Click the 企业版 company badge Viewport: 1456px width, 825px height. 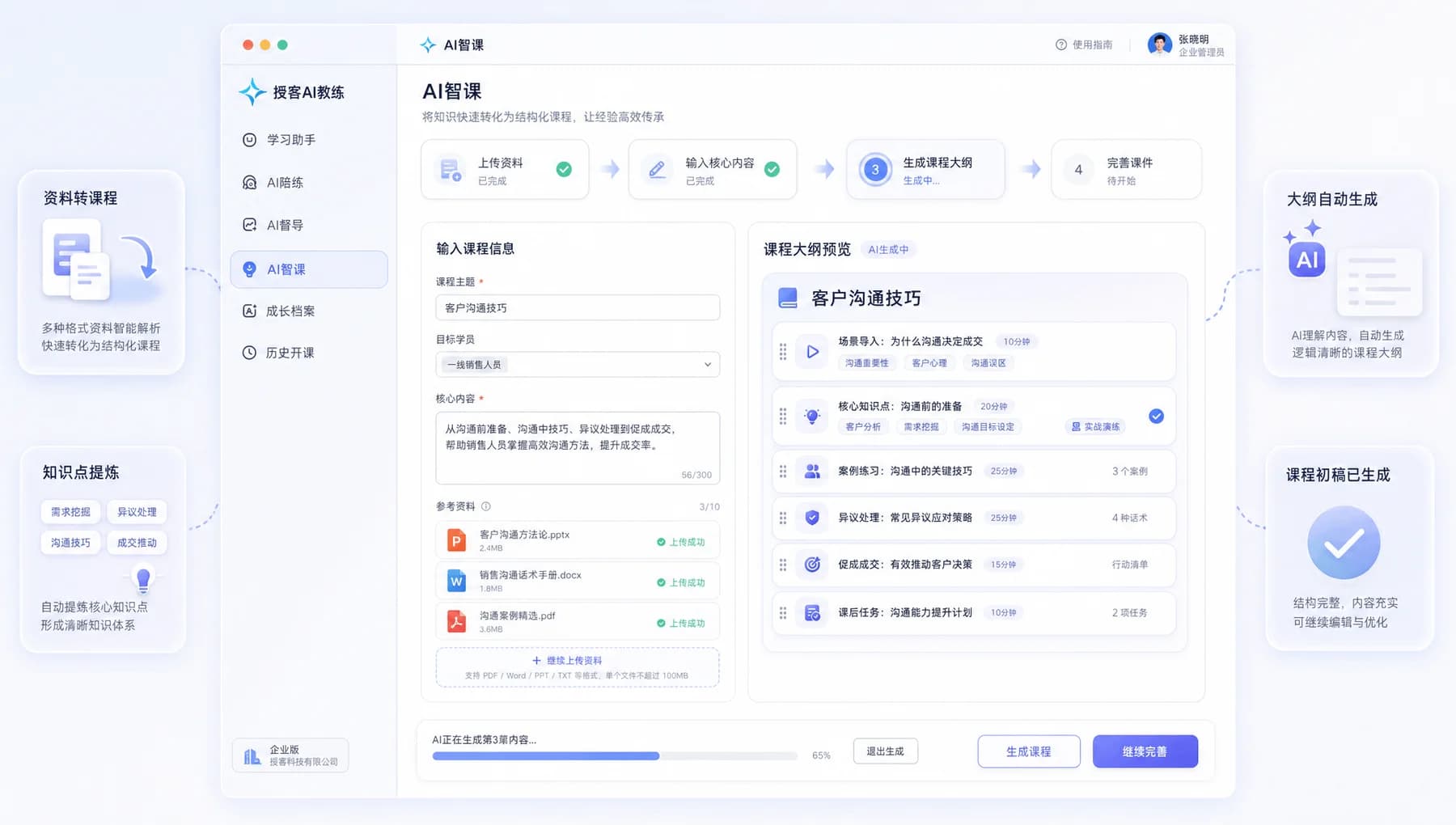[x=290, y=755]
